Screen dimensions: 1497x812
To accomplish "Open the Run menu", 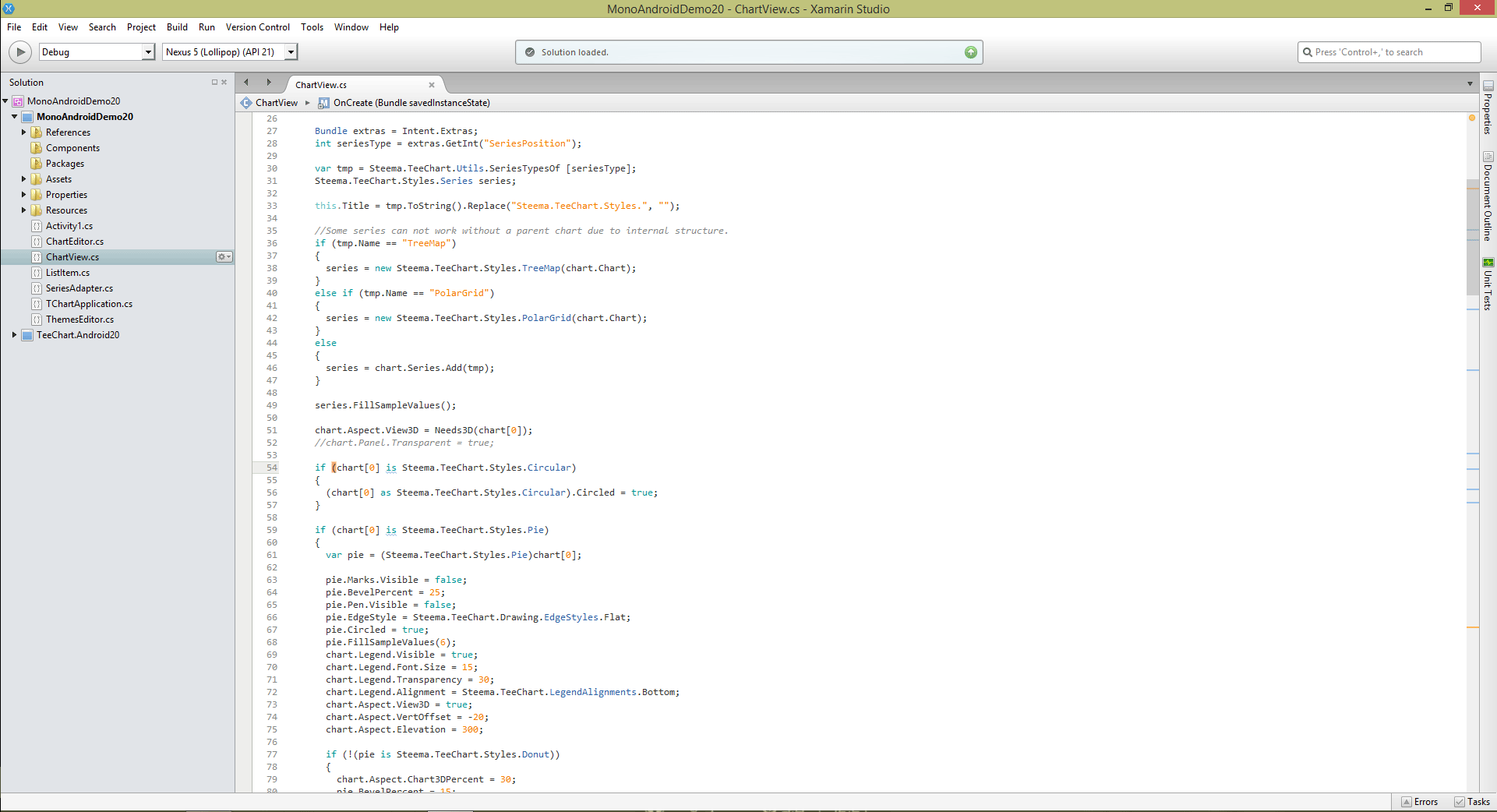I will 207,27.
